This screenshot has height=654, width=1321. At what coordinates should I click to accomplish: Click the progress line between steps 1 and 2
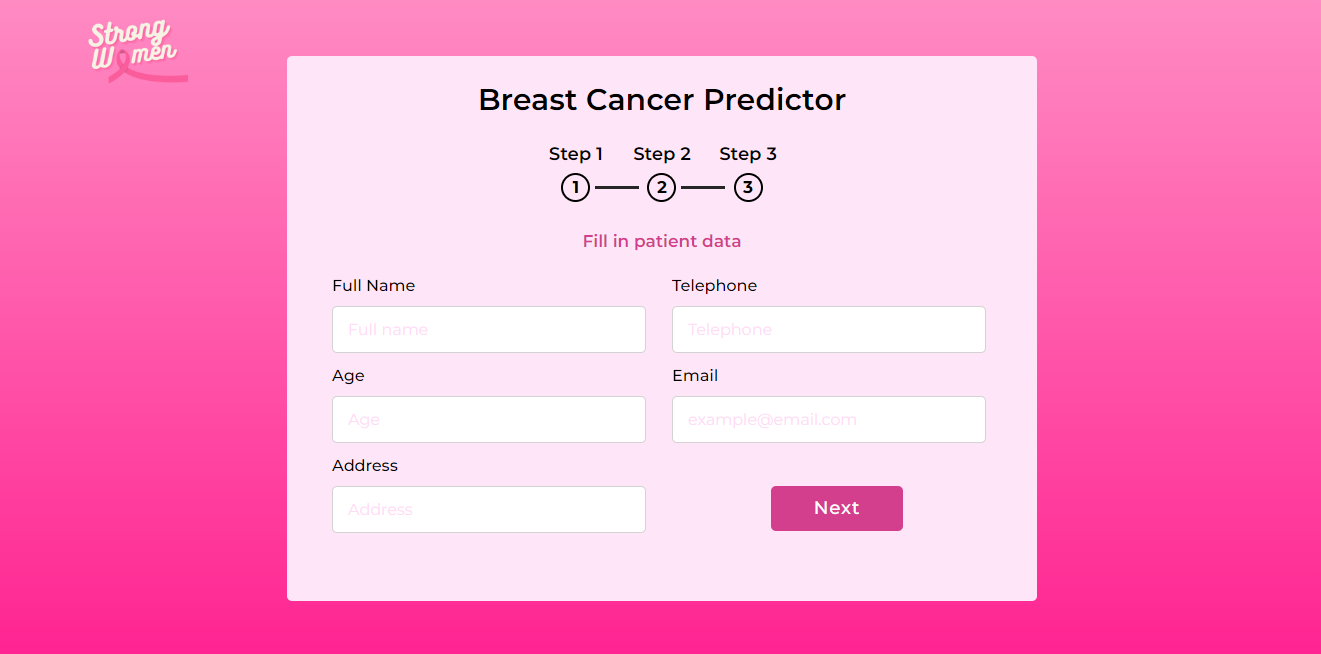[x=618, y=187]
